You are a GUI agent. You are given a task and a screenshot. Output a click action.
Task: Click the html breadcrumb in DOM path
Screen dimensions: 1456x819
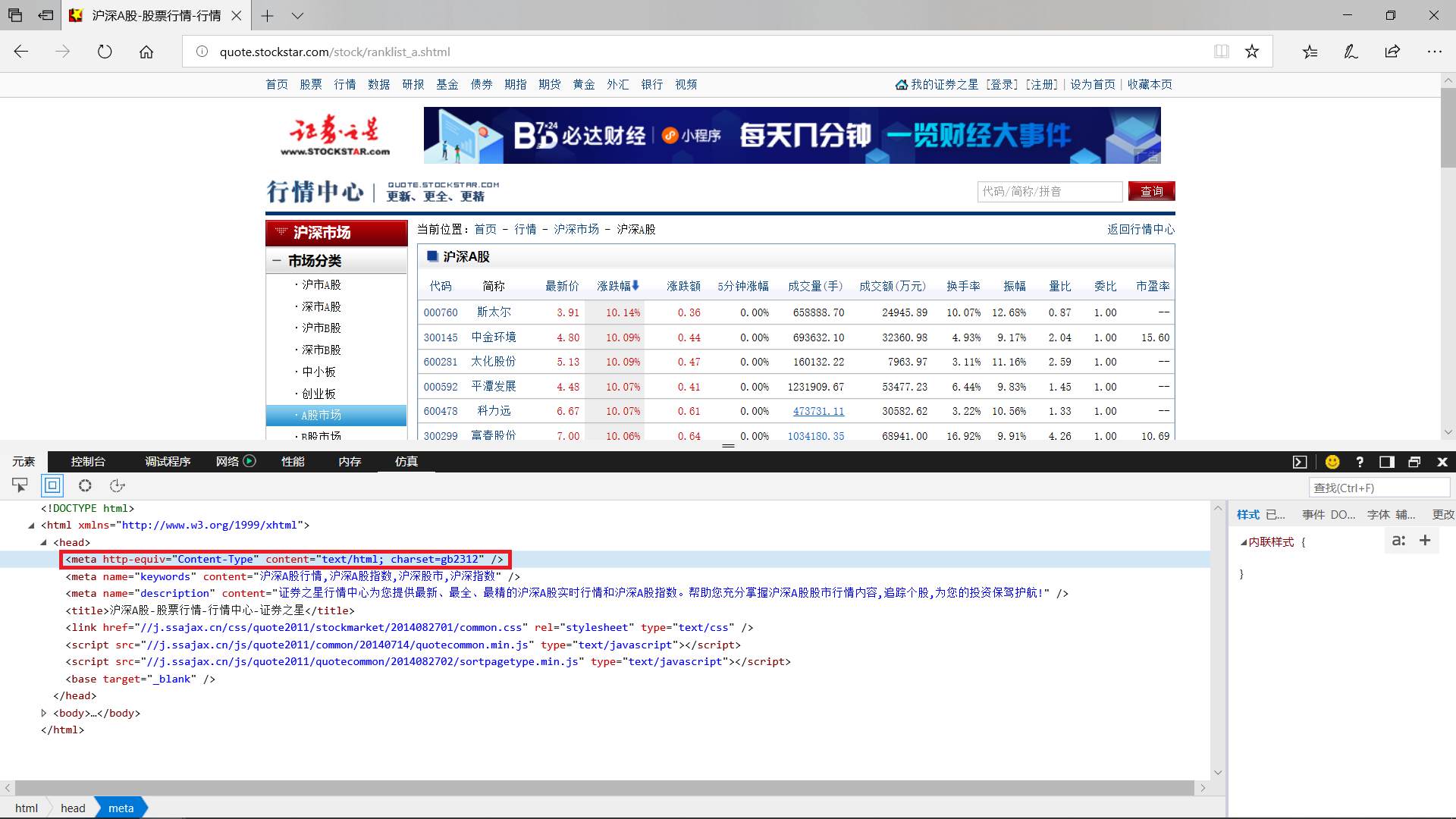27,808
